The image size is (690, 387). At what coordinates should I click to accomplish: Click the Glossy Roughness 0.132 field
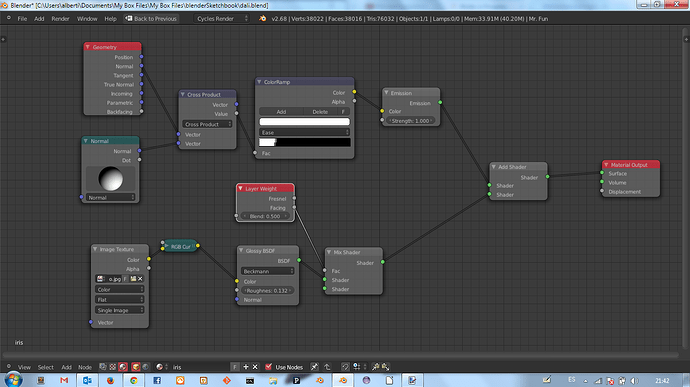(267, 291)
